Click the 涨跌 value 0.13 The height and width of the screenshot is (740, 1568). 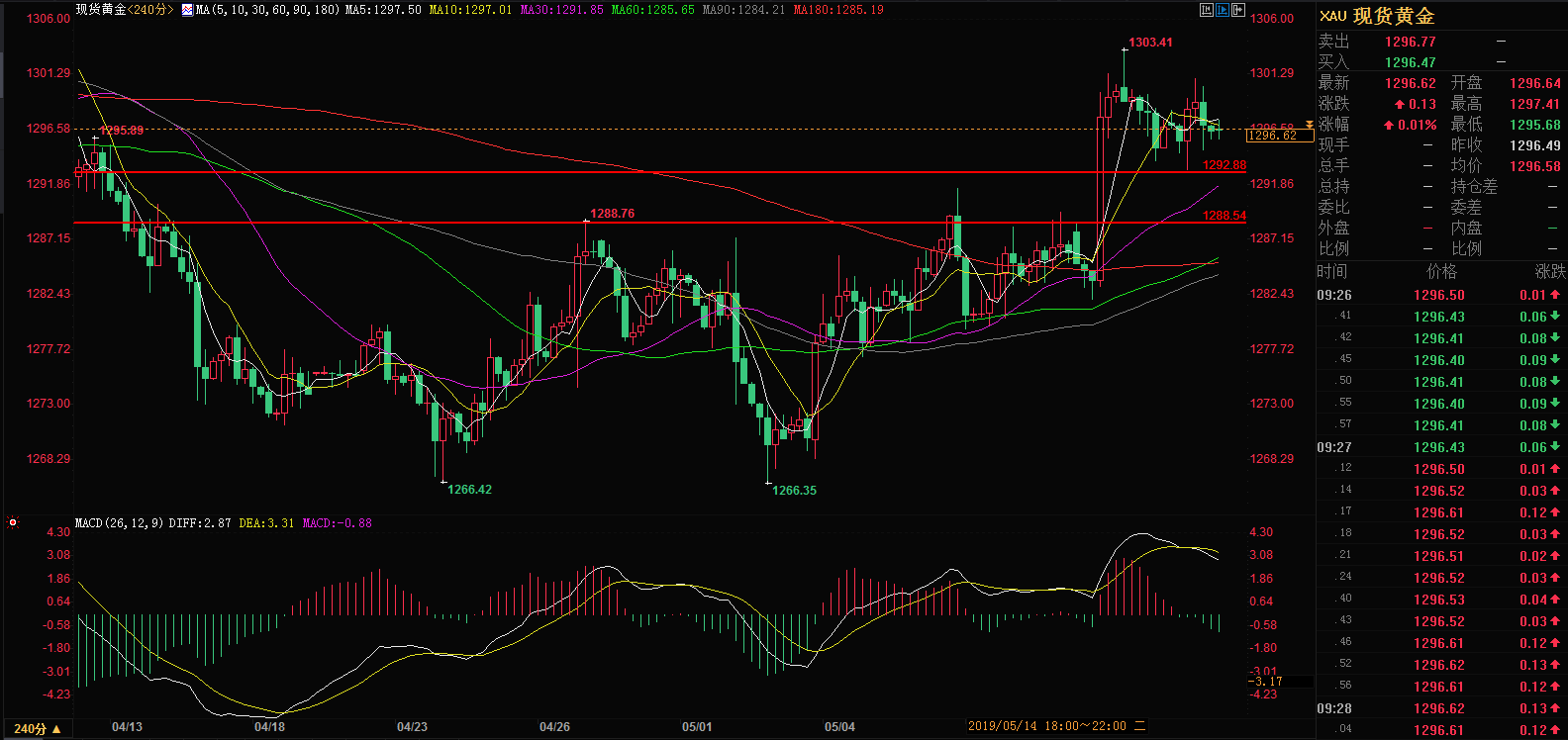click(x=1421, y=104)
